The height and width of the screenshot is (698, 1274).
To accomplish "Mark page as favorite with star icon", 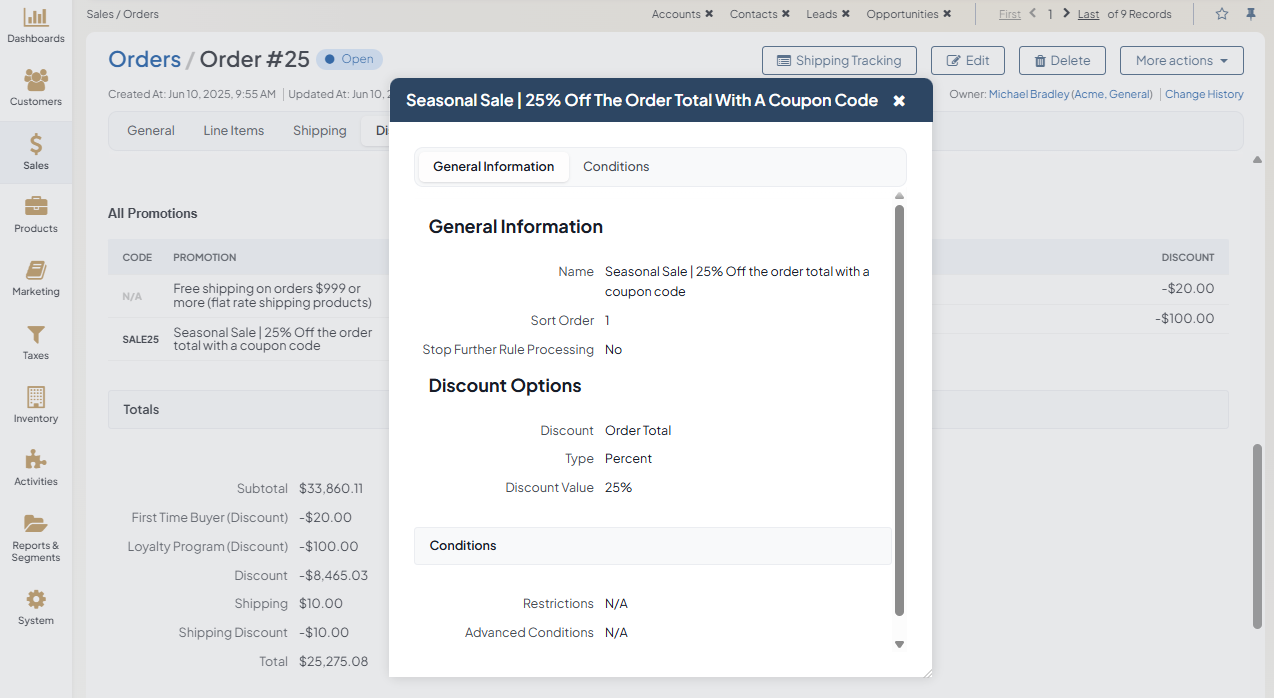I will click(1221, 14).
